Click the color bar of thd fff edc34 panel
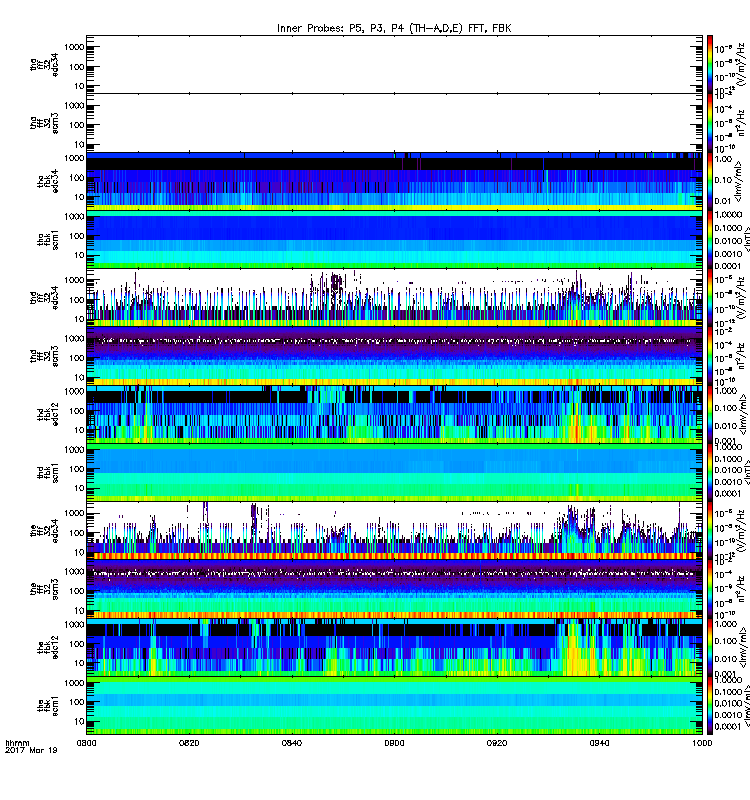This screenshot has width=750, height=800. [710, 298]
